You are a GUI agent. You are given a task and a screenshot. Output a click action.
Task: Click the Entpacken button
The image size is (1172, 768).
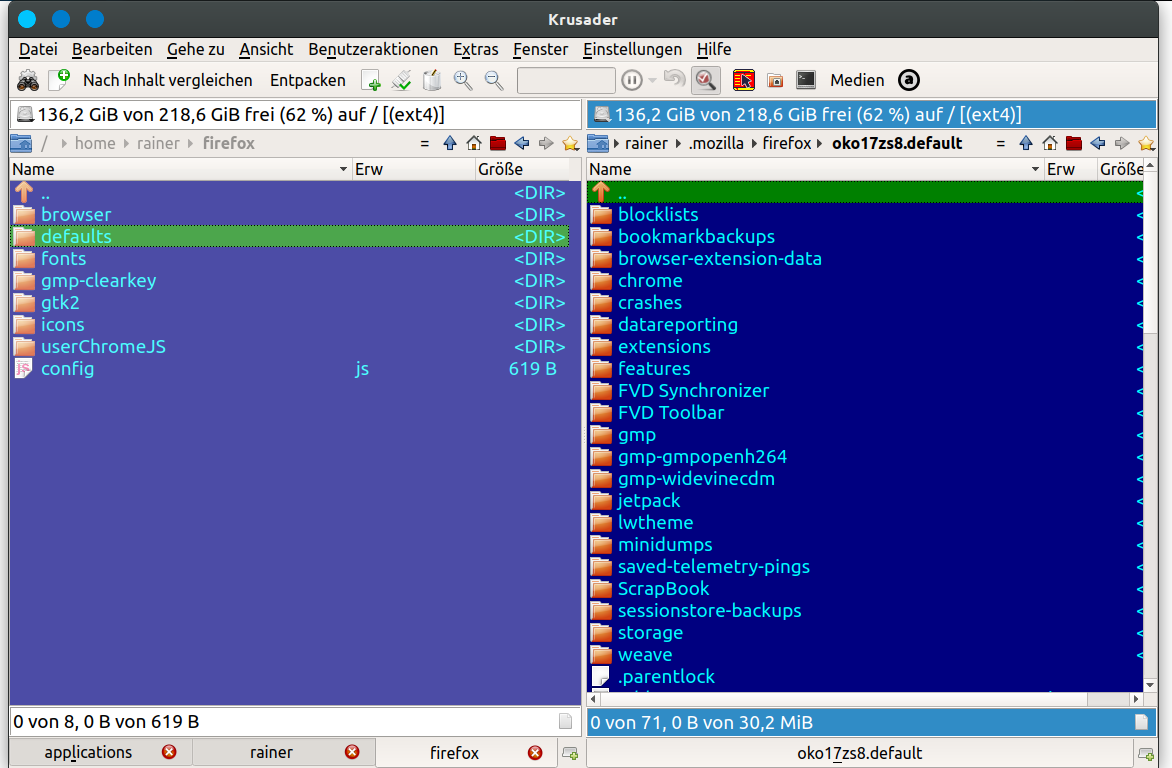[307, 80]
